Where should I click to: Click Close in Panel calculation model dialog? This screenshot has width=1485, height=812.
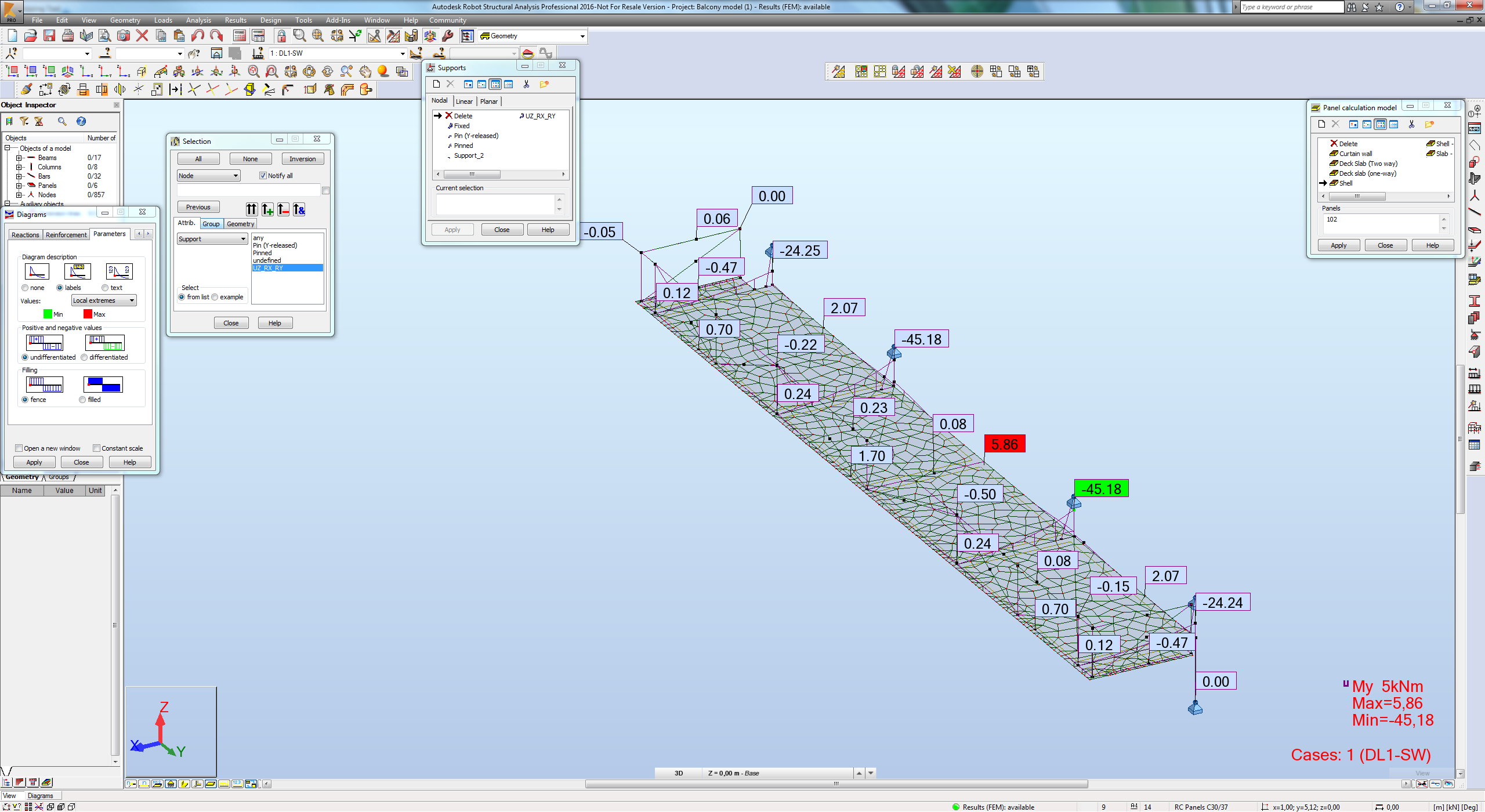click(x=1385, y=245)
